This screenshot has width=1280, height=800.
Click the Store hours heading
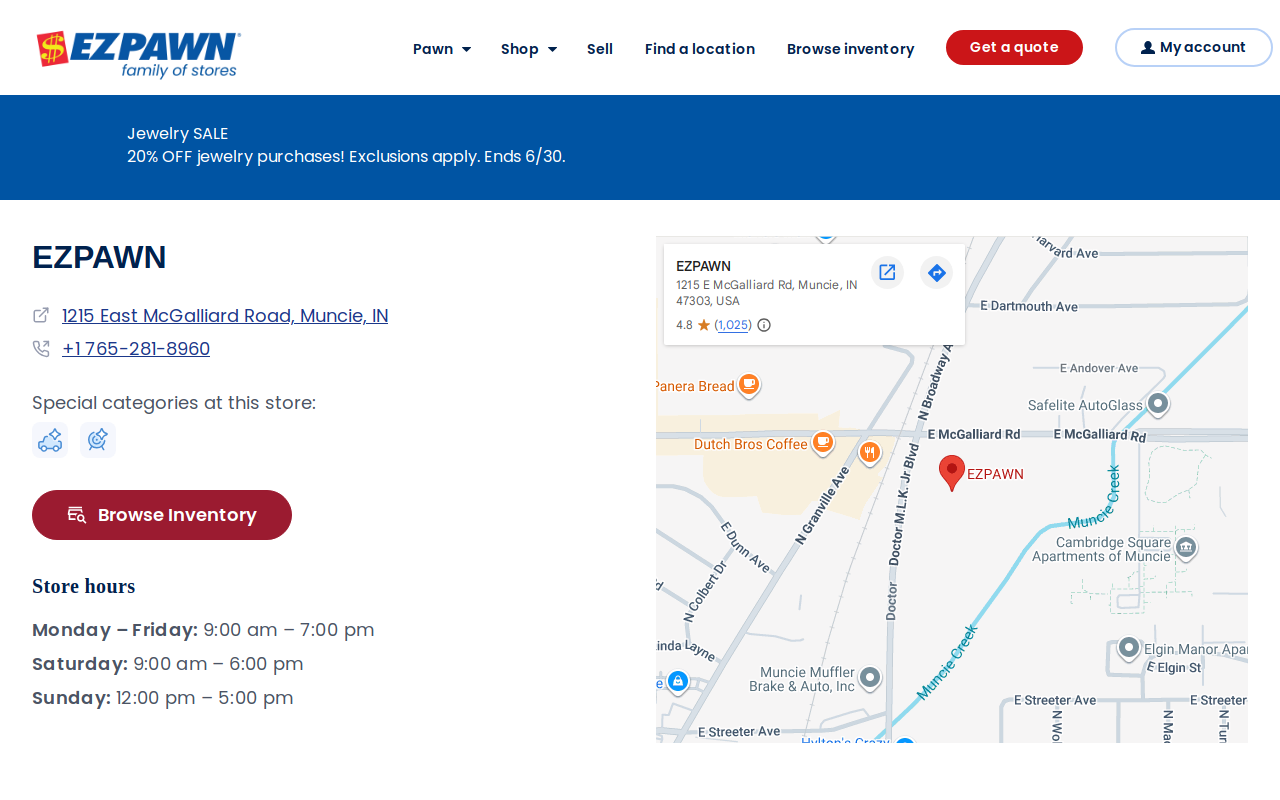[x=84, y=586]
